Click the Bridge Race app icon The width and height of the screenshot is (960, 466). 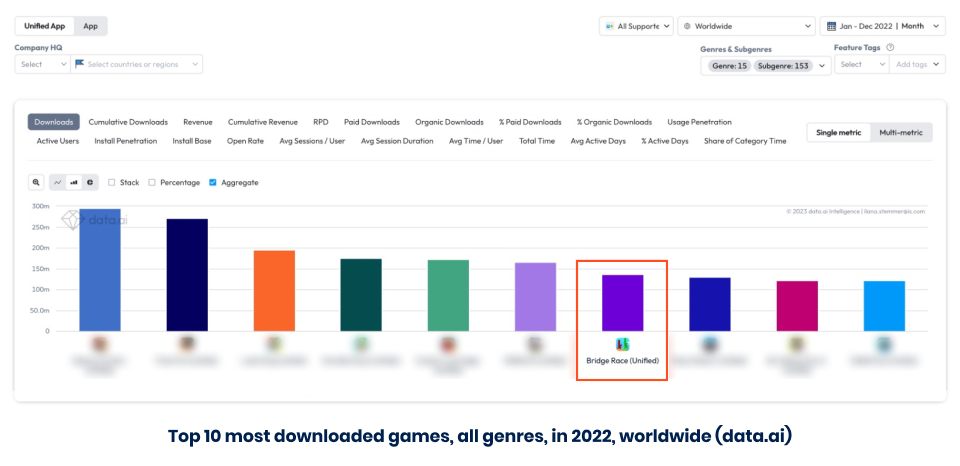(622, 345)
